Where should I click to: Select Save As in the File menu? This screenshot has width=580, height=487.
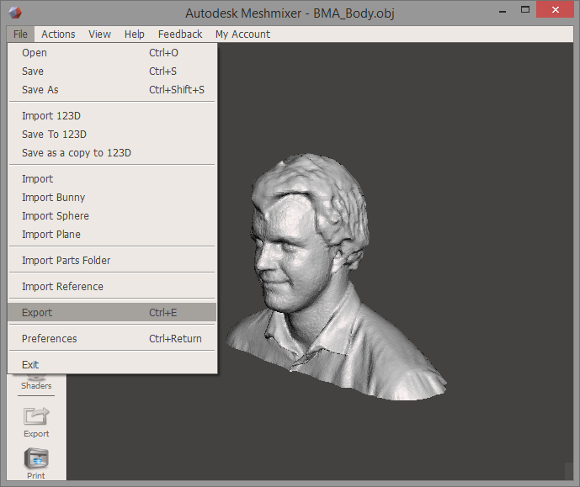point(112,90)
